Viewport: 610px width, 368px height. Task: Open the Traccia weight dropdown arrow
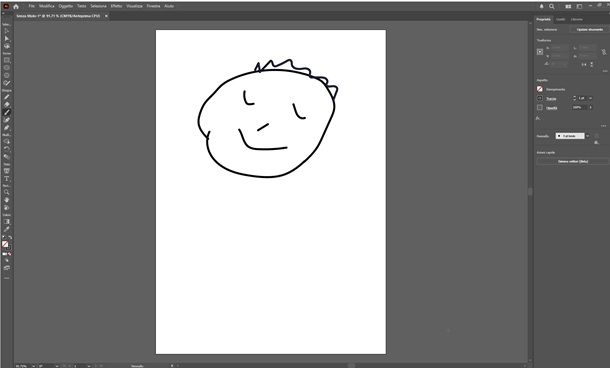(591, 98)
